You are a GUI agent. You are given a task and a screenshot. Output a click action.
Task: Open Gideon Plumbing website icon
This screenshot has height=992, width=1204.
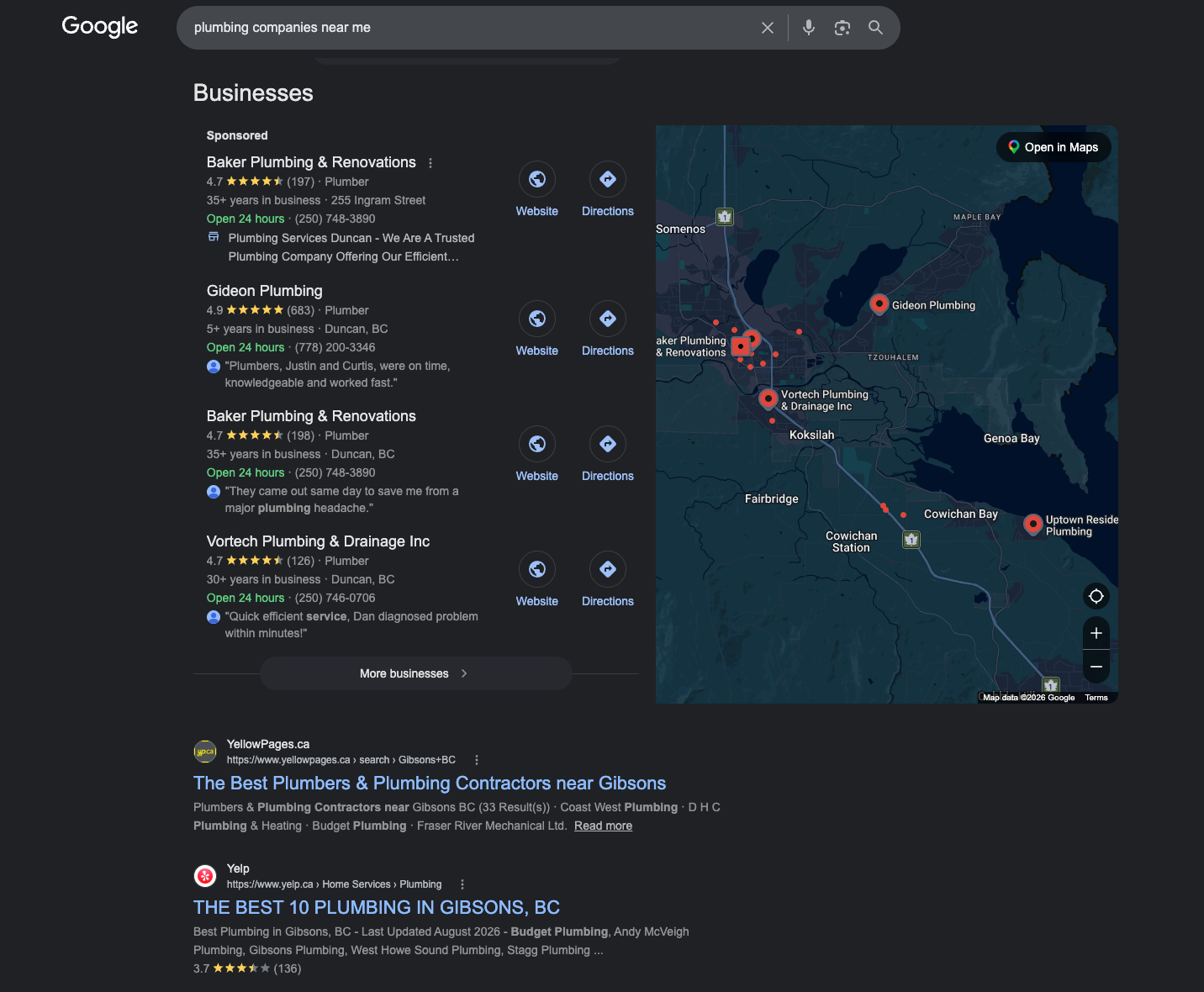pyautogui.click(x=536, y=319)
